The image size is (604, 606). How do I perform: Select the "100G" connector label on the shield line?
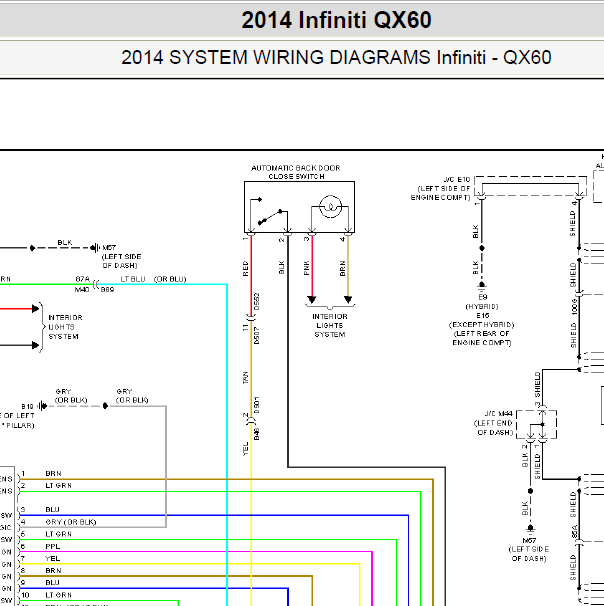click(x=574, y=306)
